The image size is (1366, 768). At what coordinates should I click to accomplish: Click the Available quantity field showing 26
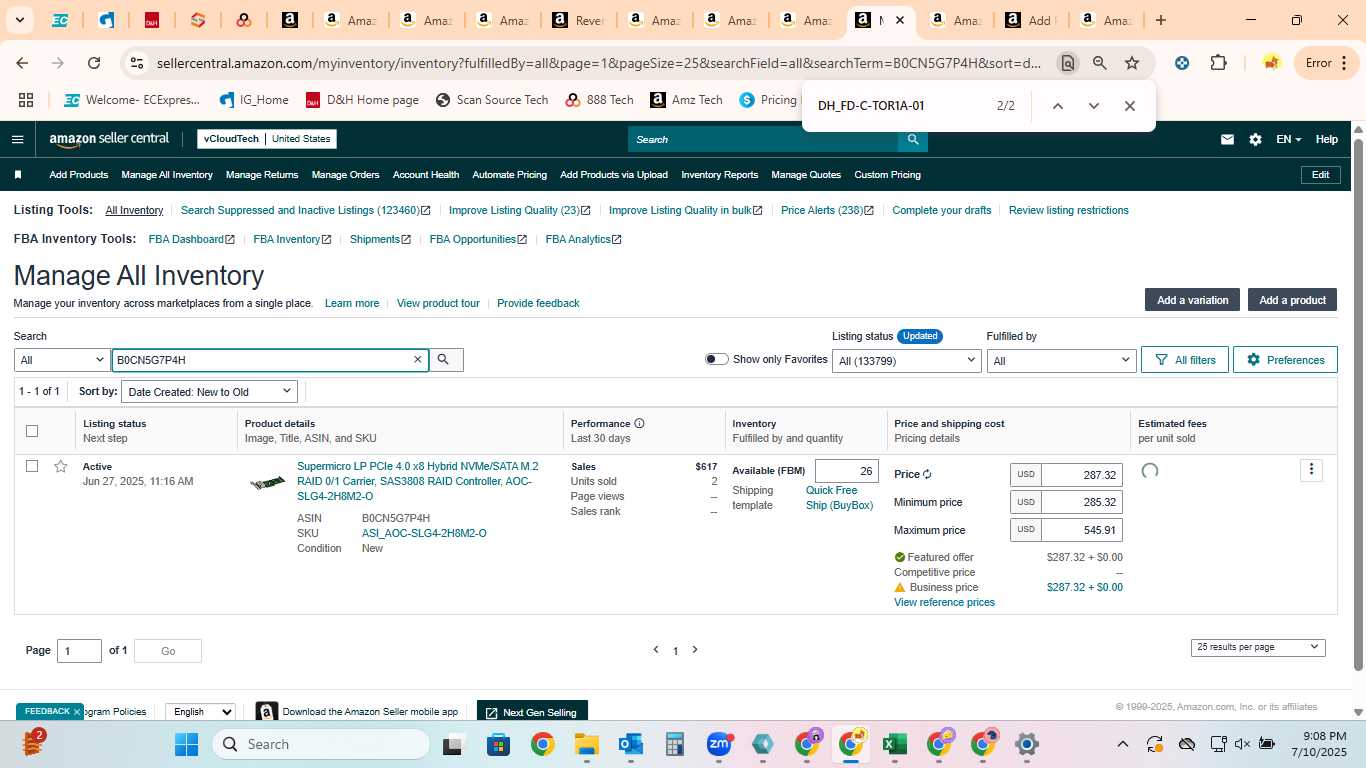tap(846, 471)
